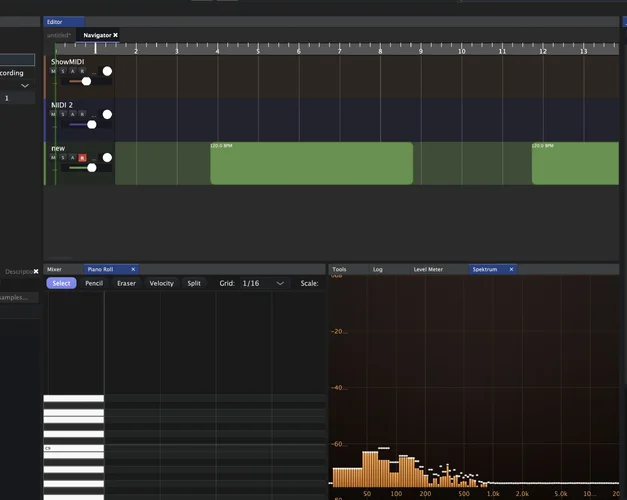This screenshot has width=627, height=500.
Task: Close the Description panel
Action: click(x=36, y=272)
